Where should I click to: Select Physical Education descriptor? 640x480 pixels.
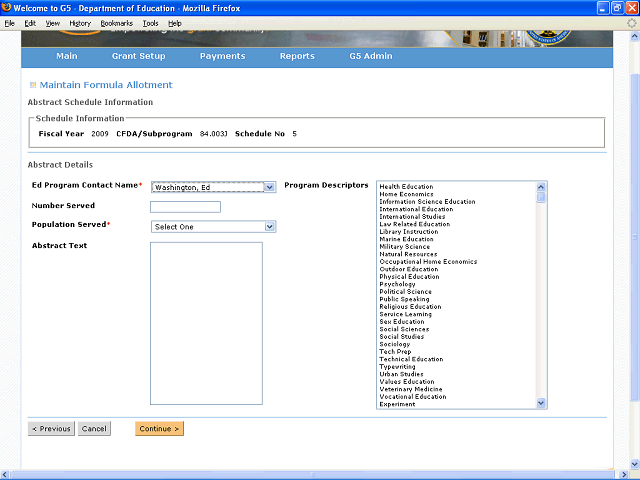click(409, 277)
